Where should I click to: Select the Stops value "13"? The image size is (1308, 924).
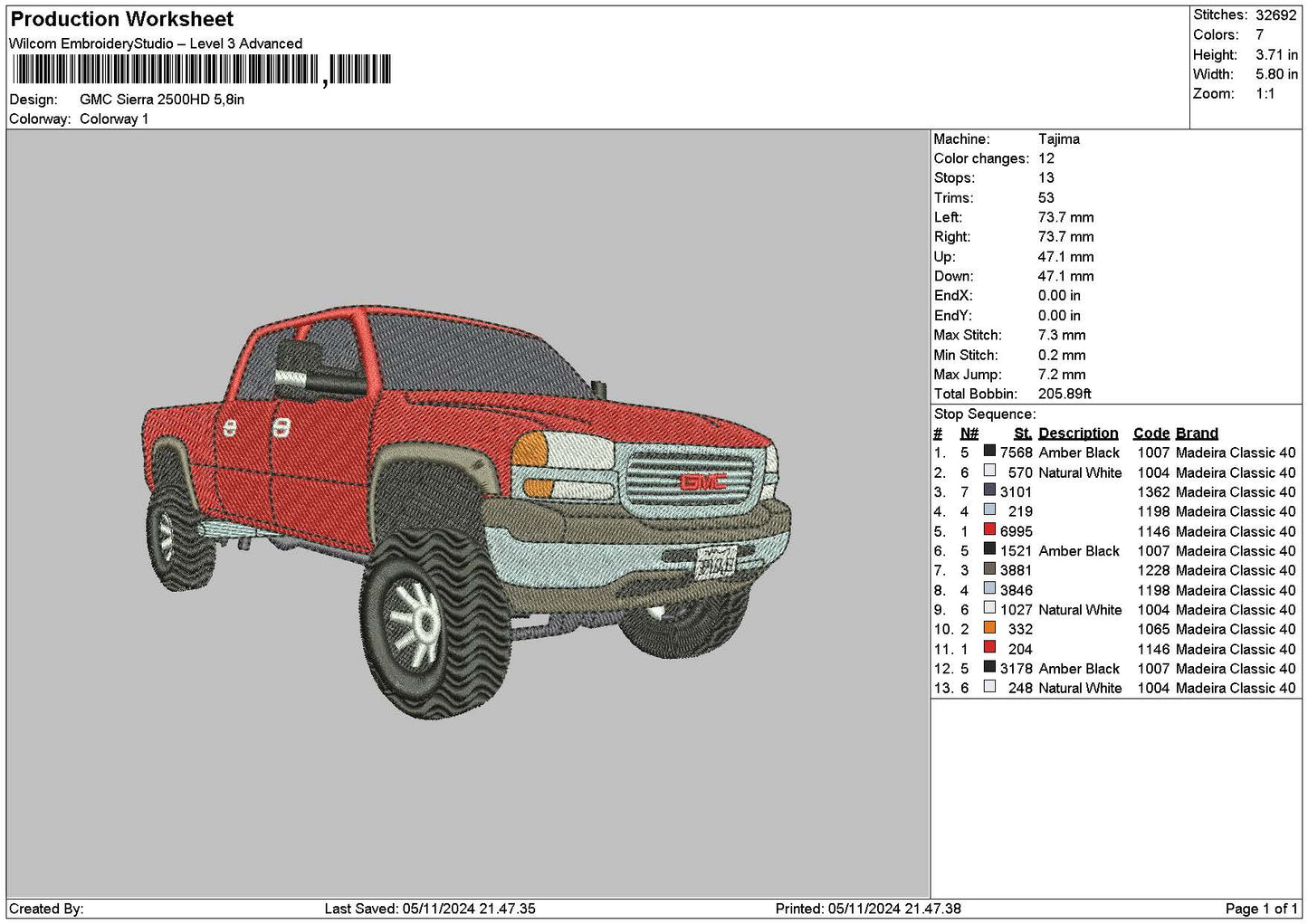(1046, 178)
